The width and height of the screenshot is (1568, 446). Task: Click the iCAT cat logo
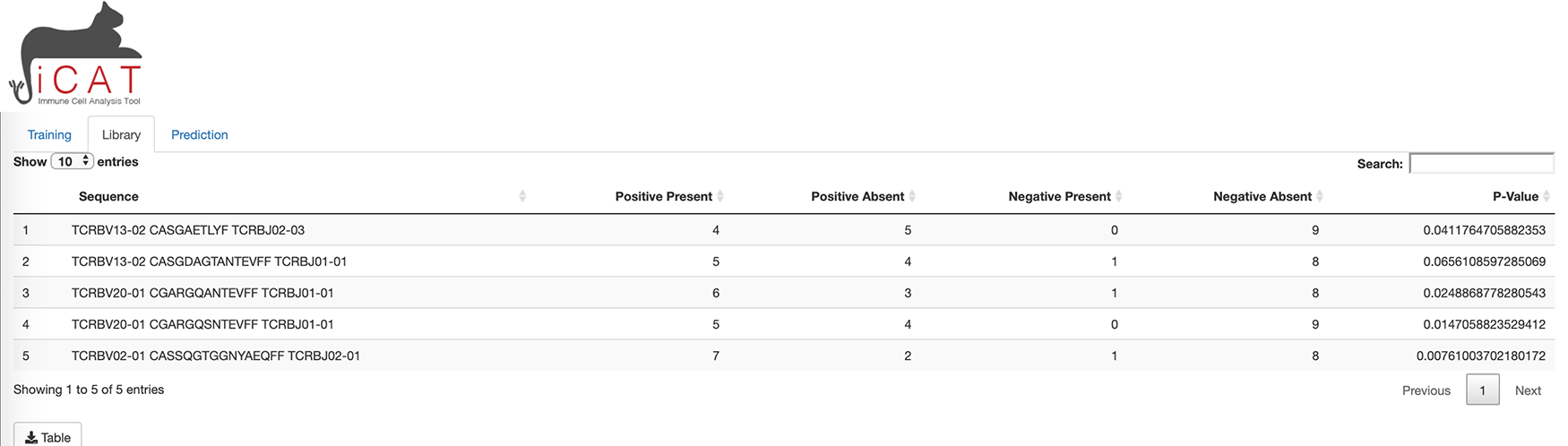(x=76, y=56)
